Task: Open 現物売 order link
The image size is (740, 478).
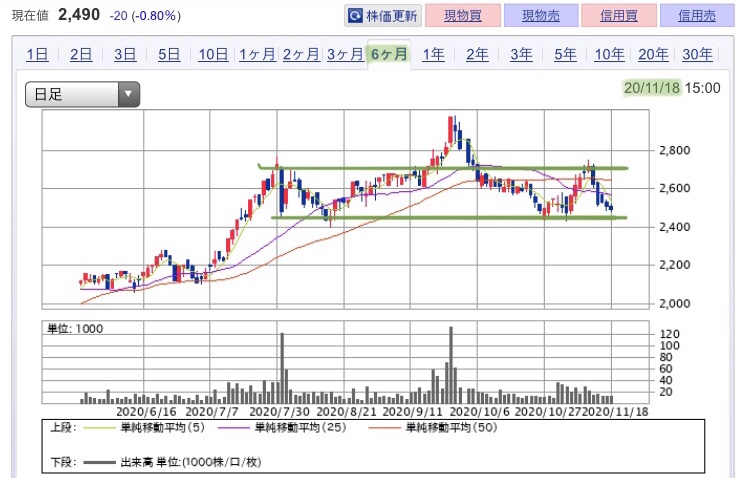Action: [x=541, y=16]
